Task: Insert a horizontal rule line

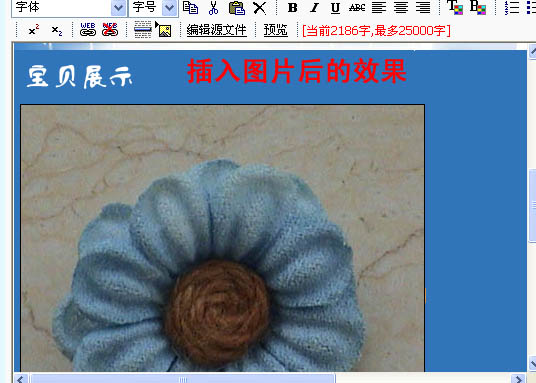Action: [143, 29]
